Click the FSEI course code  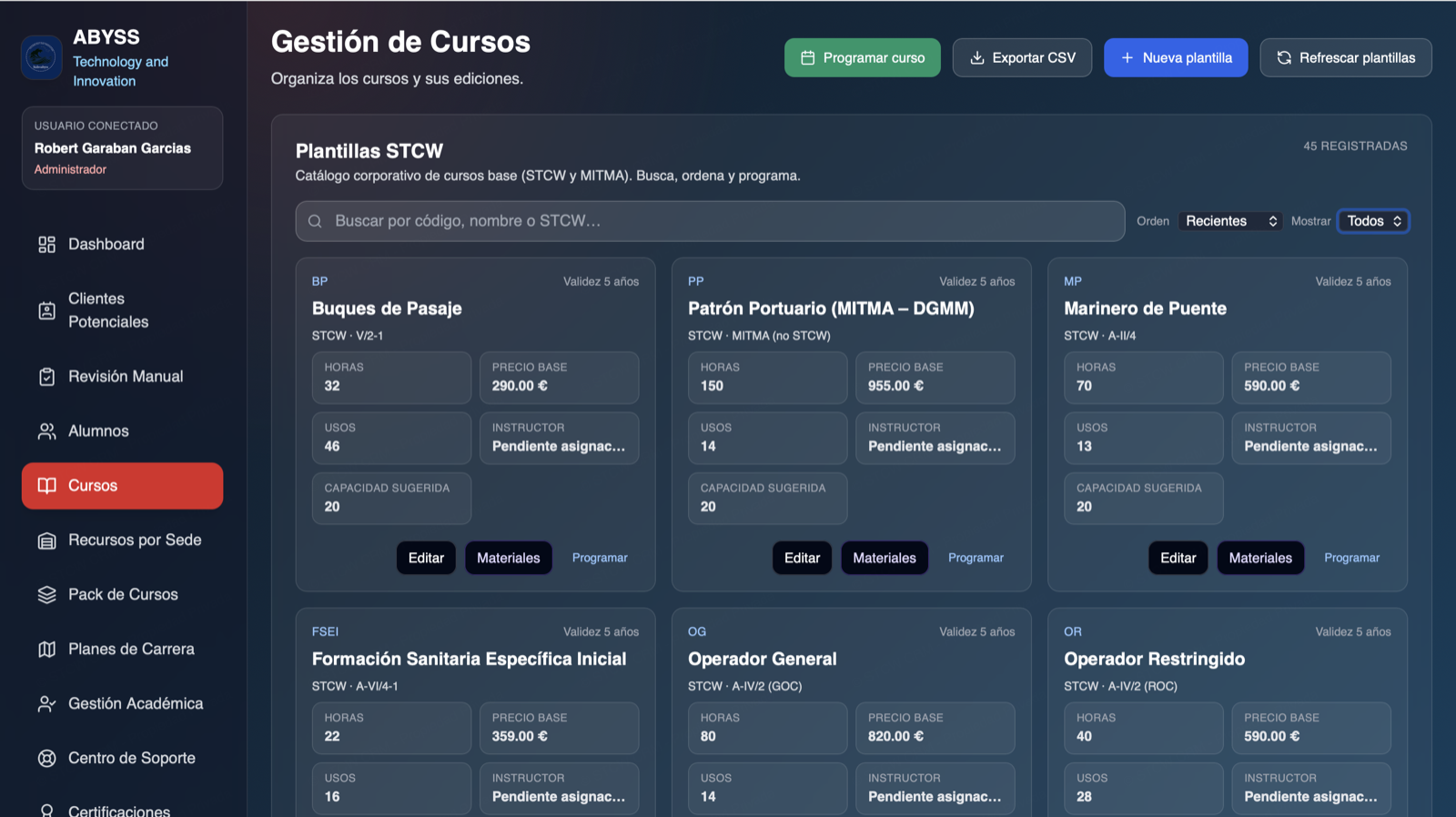(325, 631)
